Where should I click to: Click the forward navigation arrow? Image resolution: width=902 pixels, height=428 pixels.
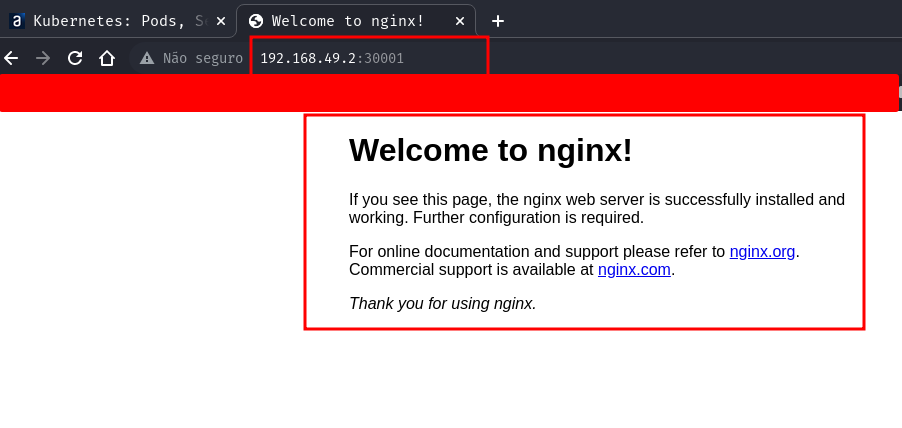43,58
